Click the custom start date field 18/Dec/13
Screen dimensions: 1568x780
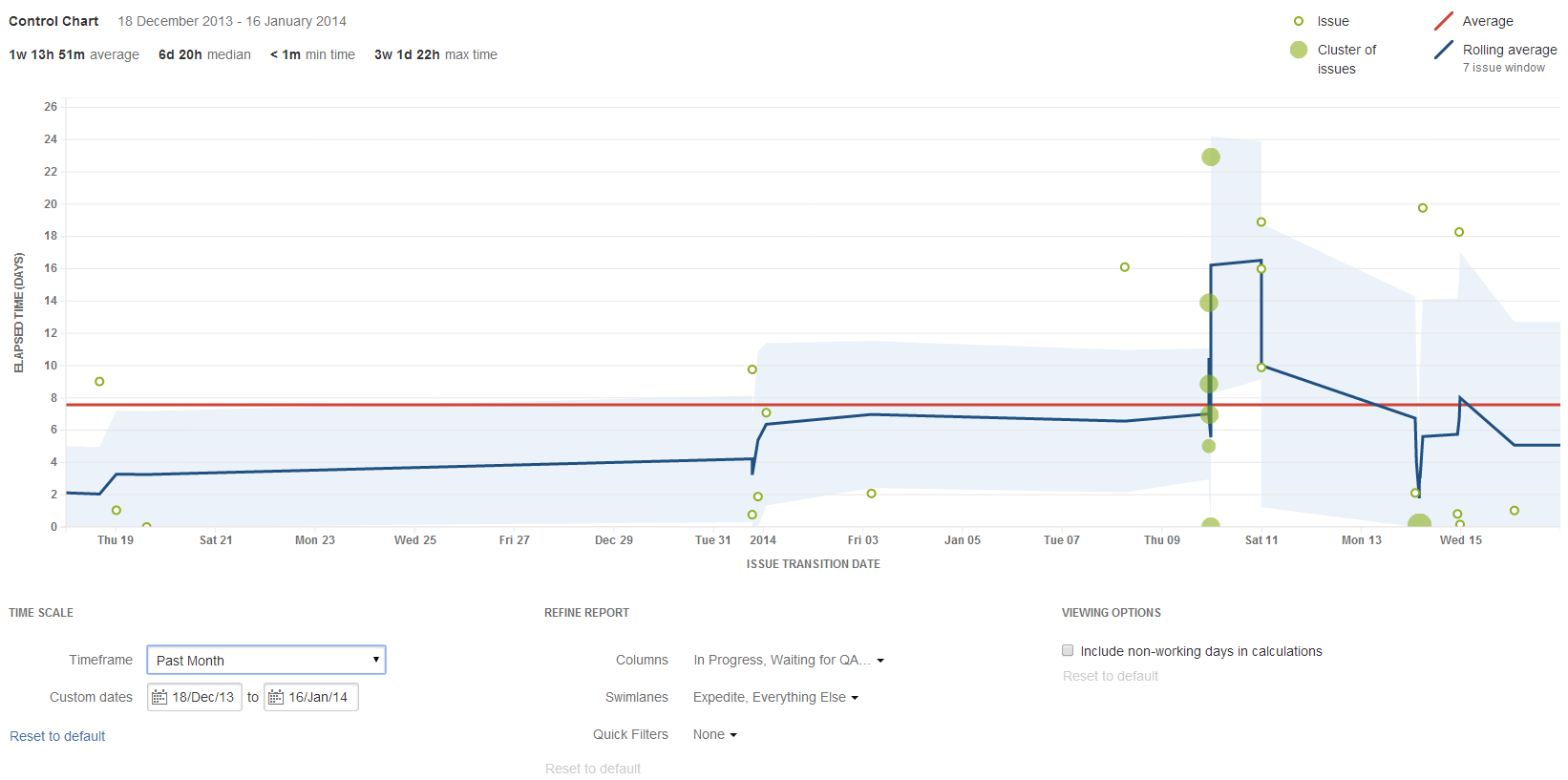(x=202, y=698)
